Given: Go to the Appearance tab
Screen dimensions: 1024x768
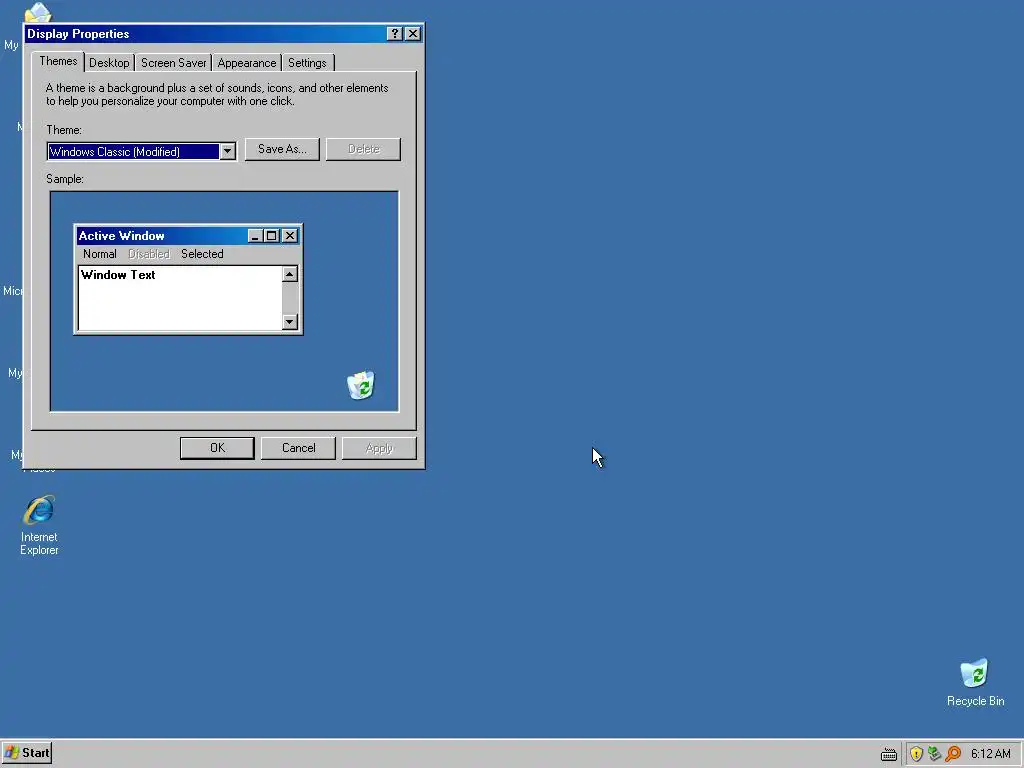Looking at the screenshot, I should (x=246, y=63).
